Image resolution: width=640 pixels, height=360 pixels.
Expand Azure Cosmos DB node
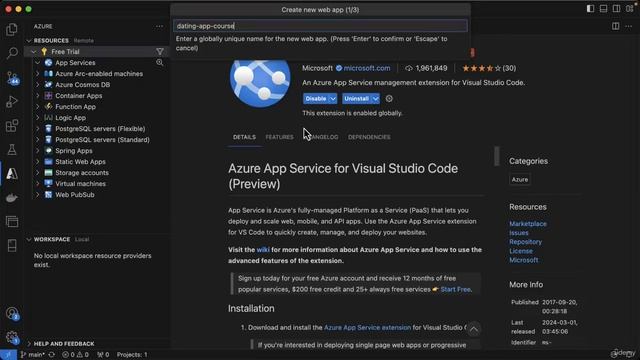38,85
